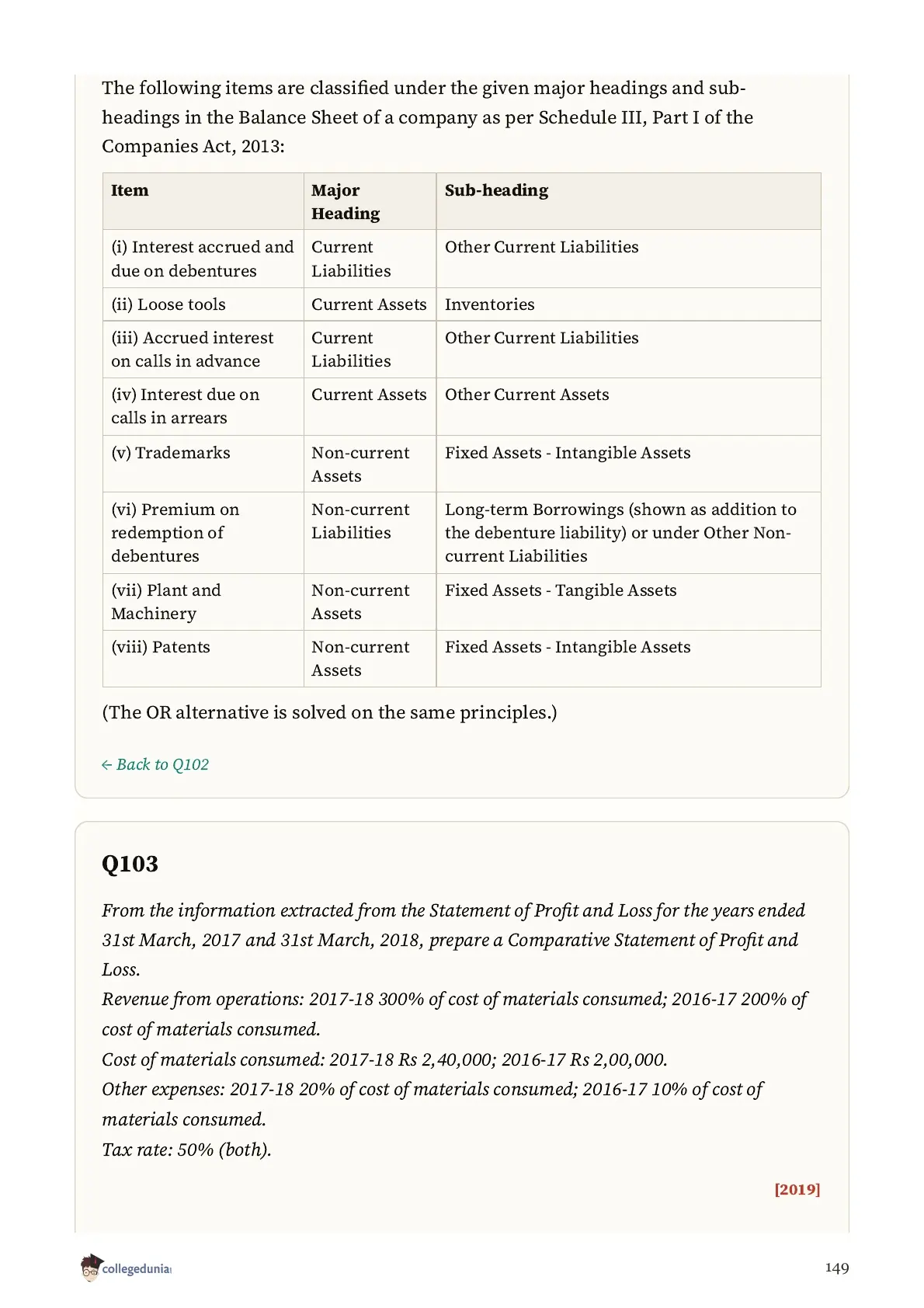Click Fixed Assets - Tangible Assets cell
This screenshot has width=924, height=1308.
[x=628, y=602]
